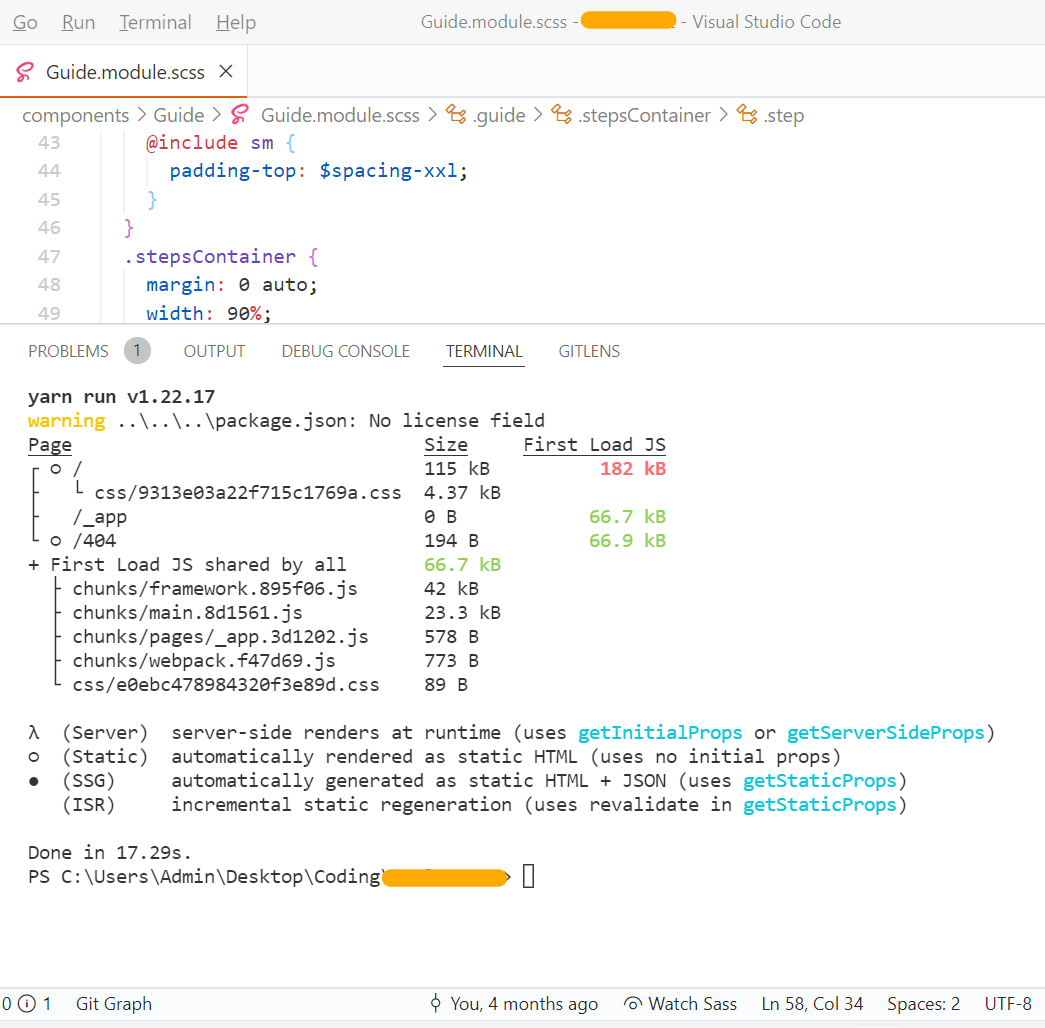Click the terminal cursor at the prompt
The image size is (1045, 1028).
click(528, 876)
